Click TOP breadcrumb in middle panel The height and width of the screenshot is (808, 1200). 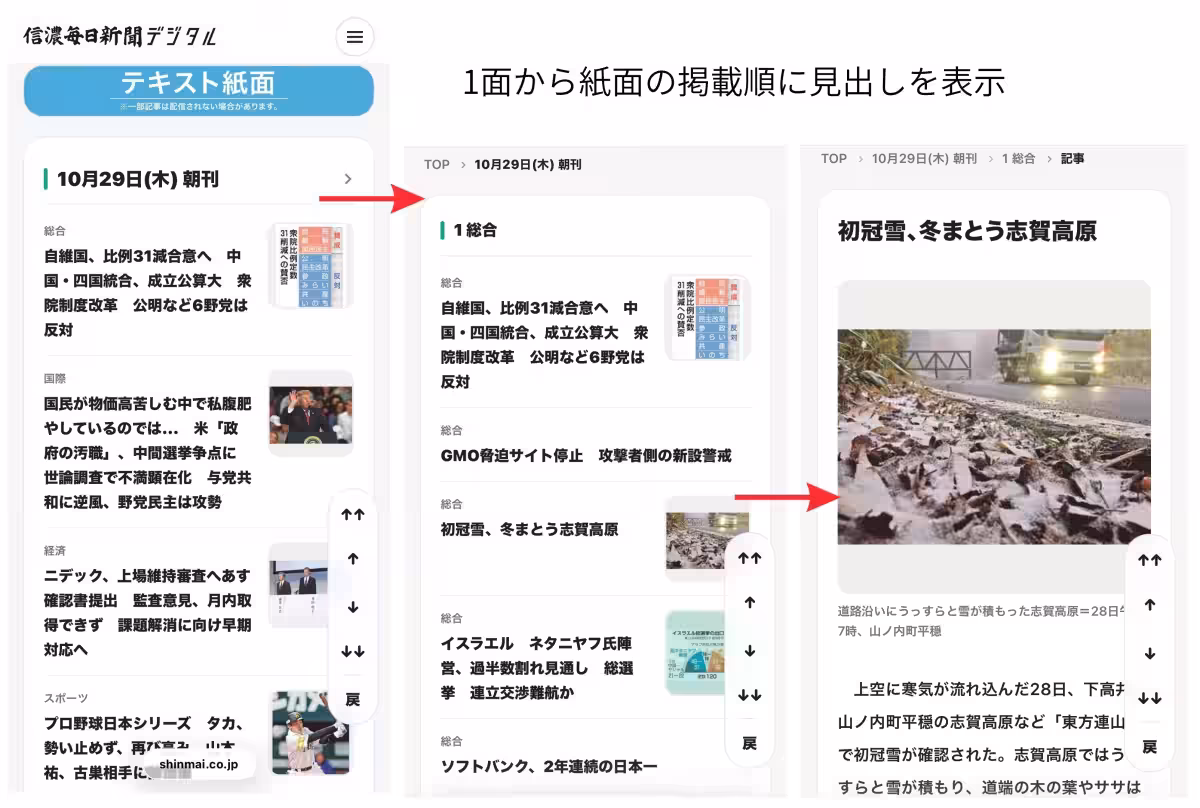437,164
